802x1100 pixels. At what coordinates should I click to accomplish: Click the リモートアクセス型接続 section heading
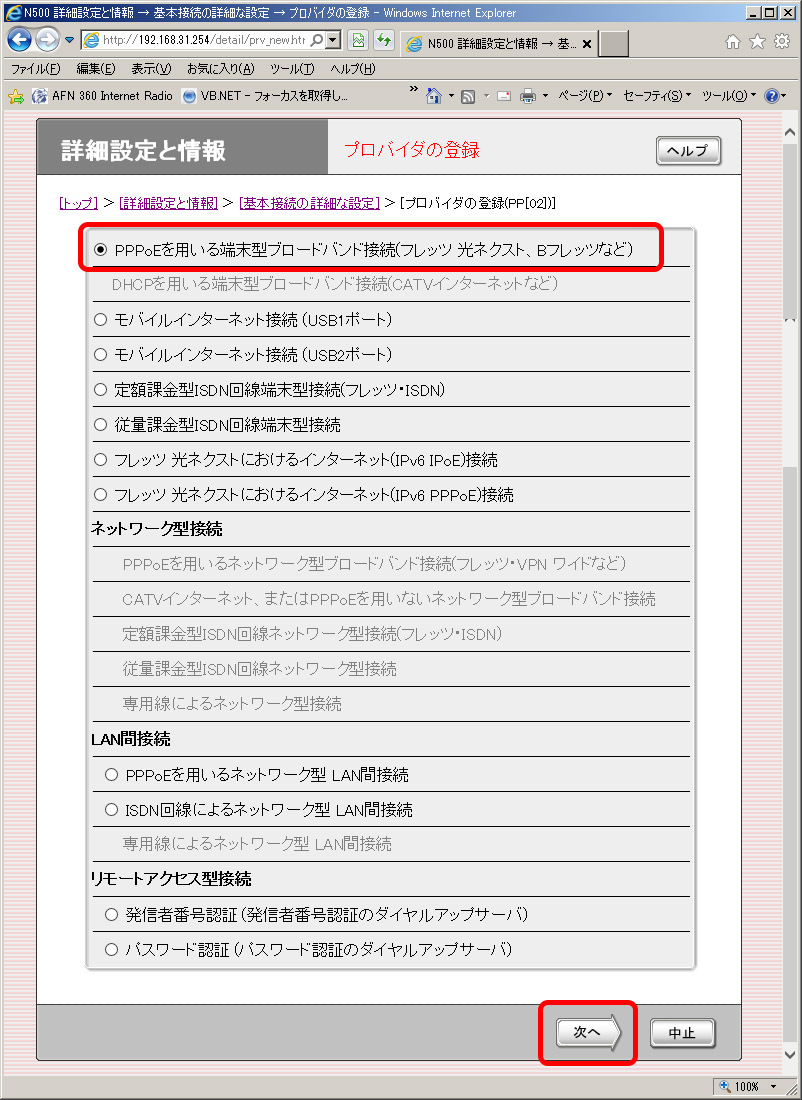tap(171, 879)
